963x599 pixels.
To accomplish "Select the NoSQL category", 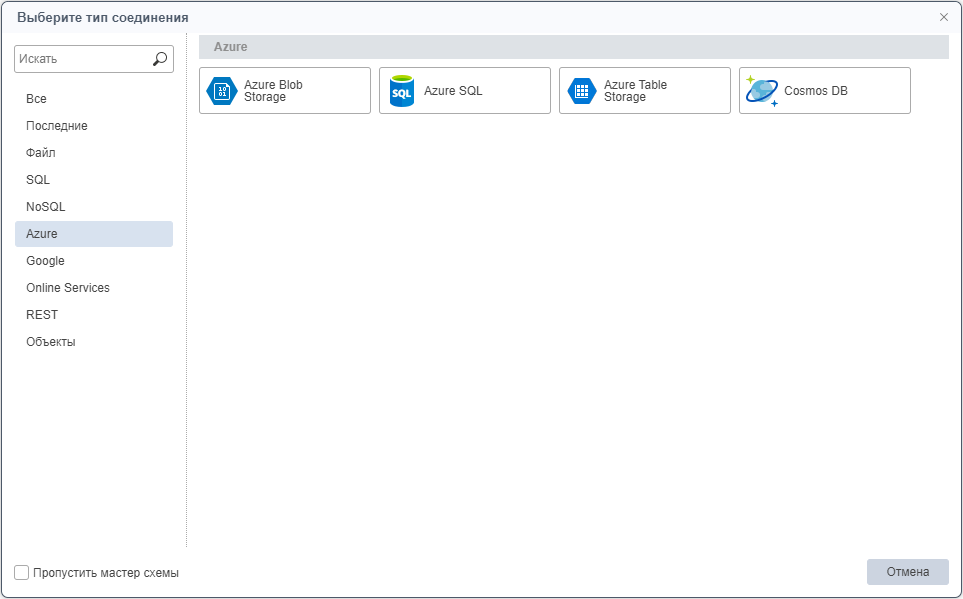I will pos(46,207).
